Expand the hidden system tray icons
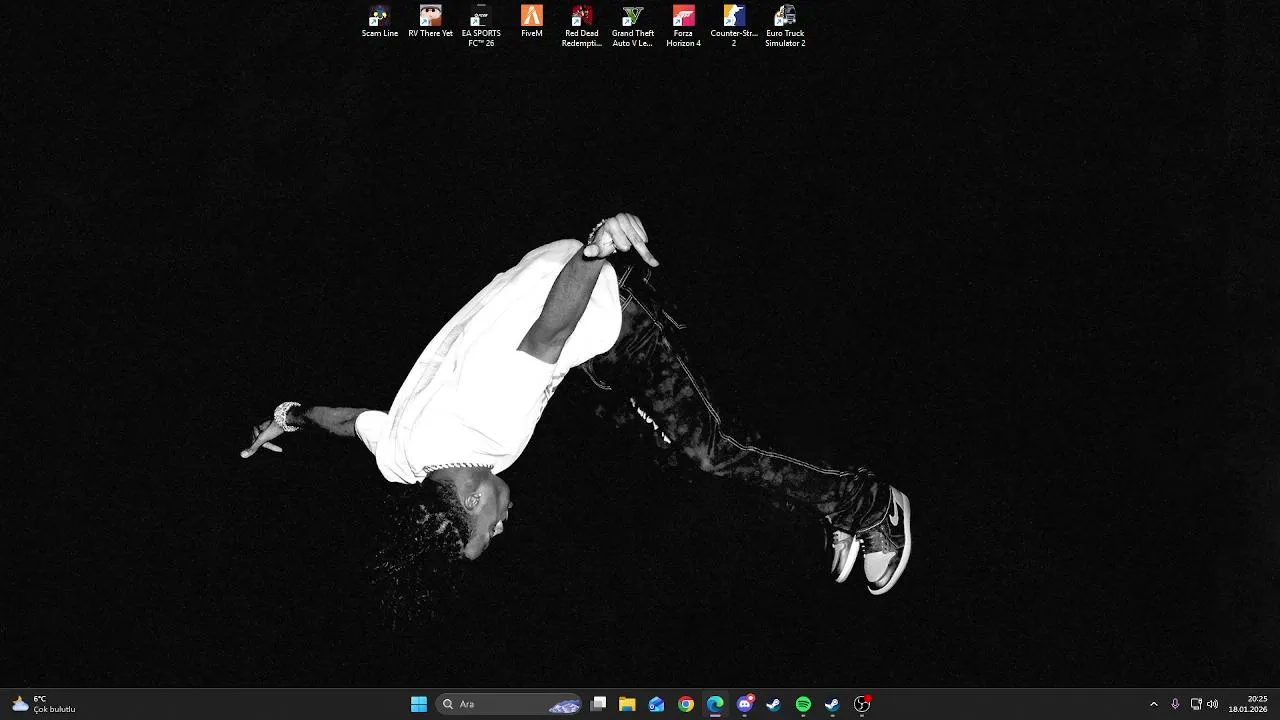Screen dimensions: 1280x720 click(x=1153, y=704)
